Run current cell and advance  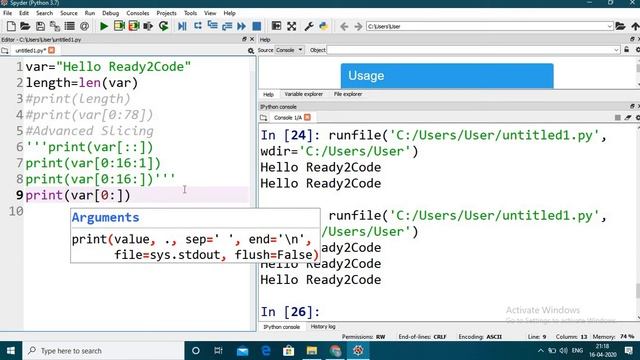coord(134,26)
